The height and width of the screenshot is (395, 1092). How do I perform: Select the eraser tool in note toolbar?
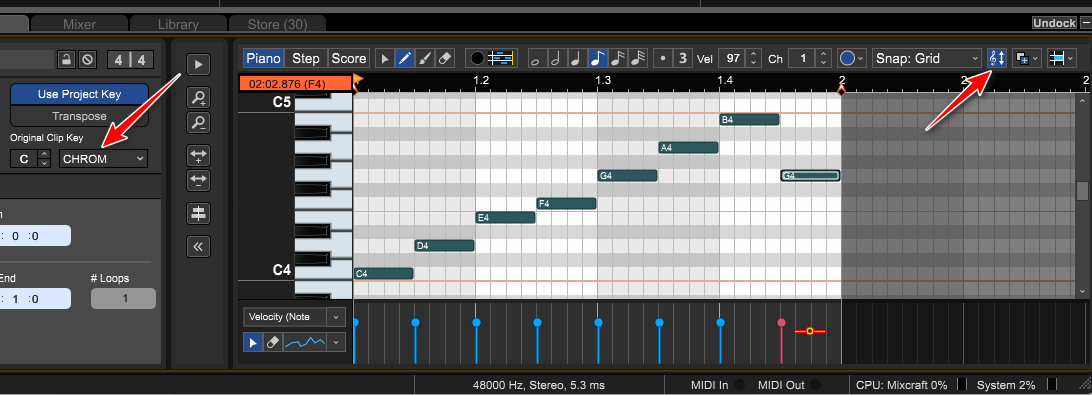click(446, 59)
